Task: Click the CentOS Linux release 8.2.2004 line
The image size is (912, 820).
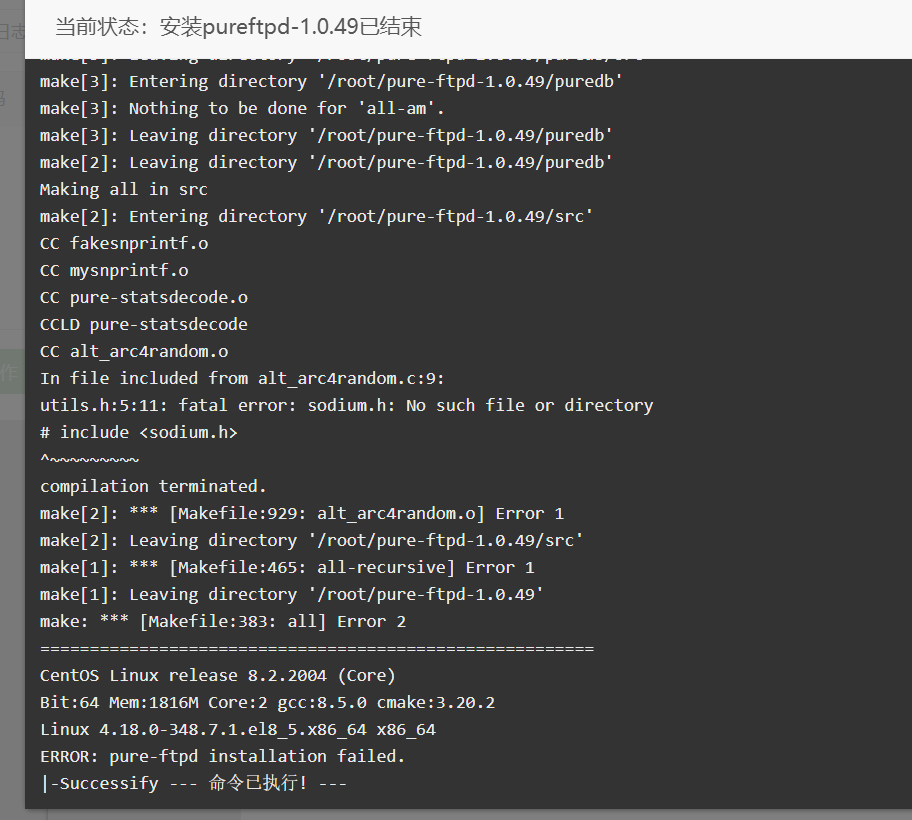Action: point(218,675)
